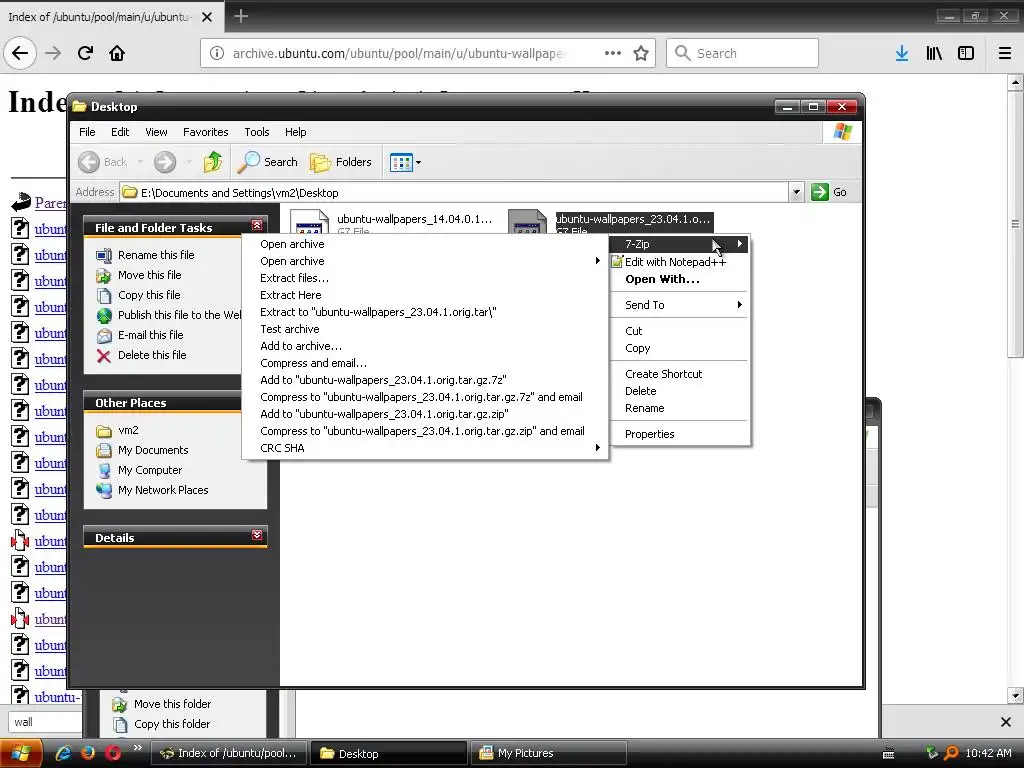Screen dimensions: 1024x768
Task: Close Firefox find bar with X
Action: tap(1006, 722)
